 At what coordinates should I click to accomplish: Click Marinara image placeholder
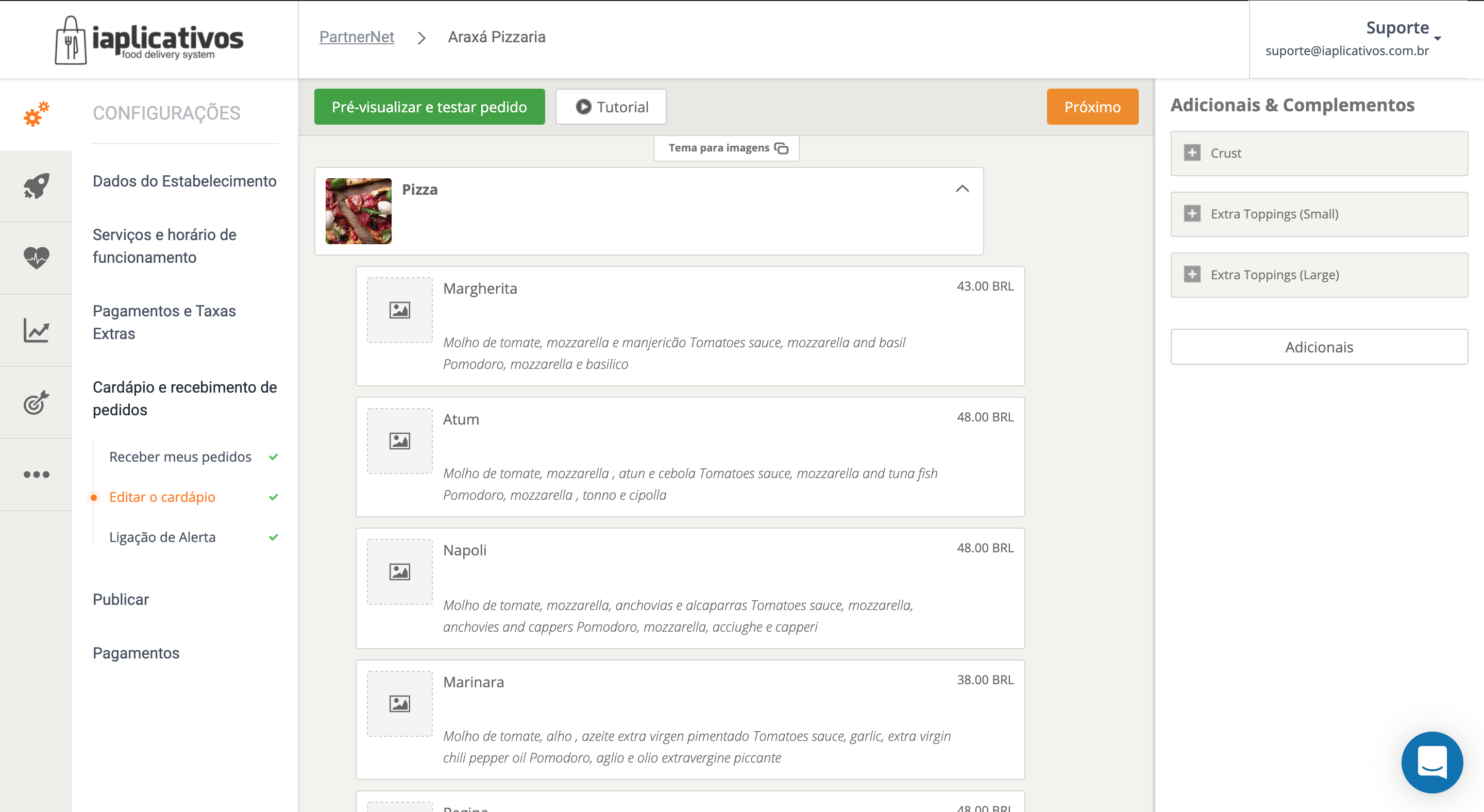pyautogui.click(x=400, y=704)
